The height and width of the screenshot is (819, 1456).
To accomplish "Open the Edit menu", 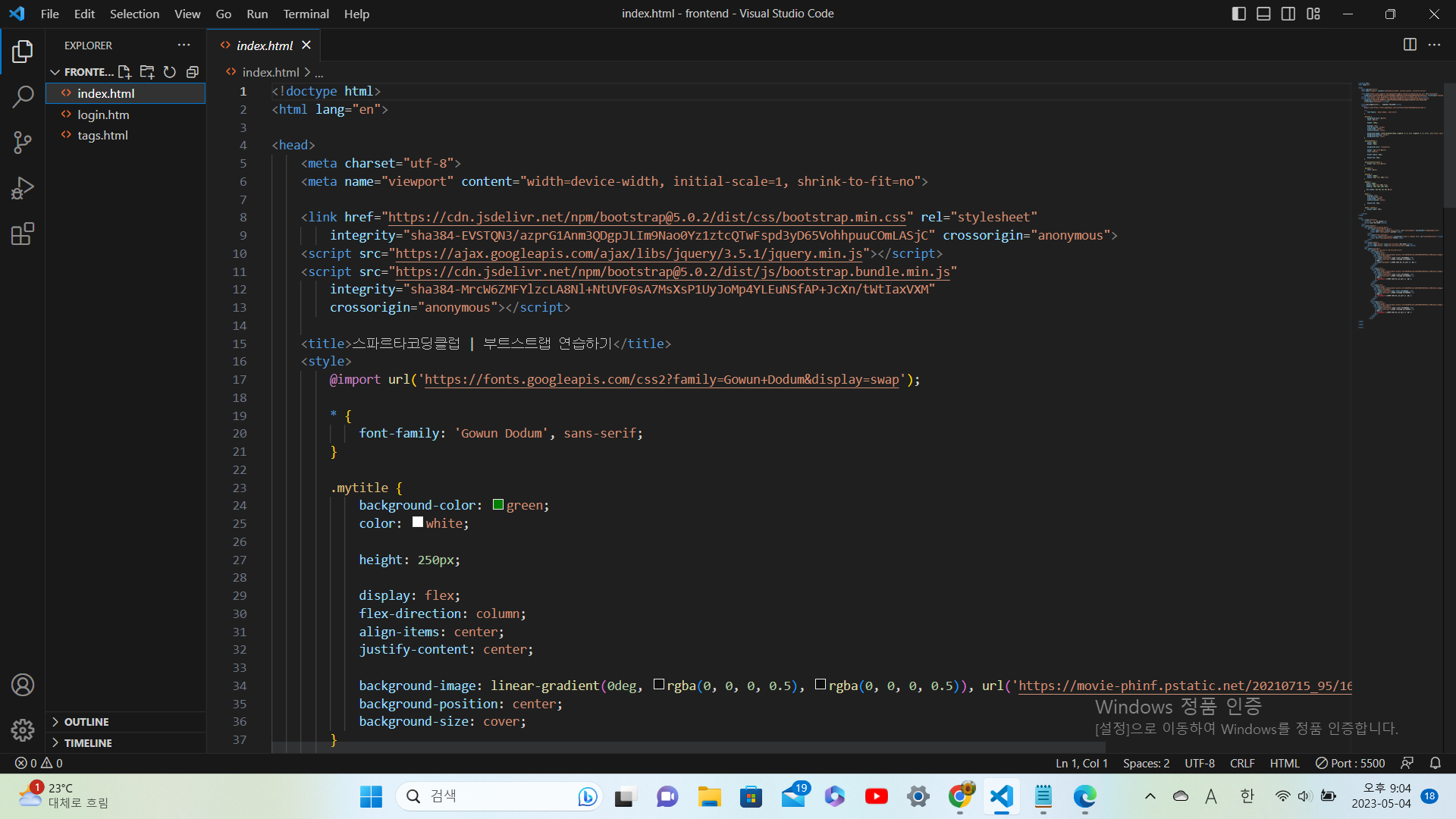I will tap(84, 14).
